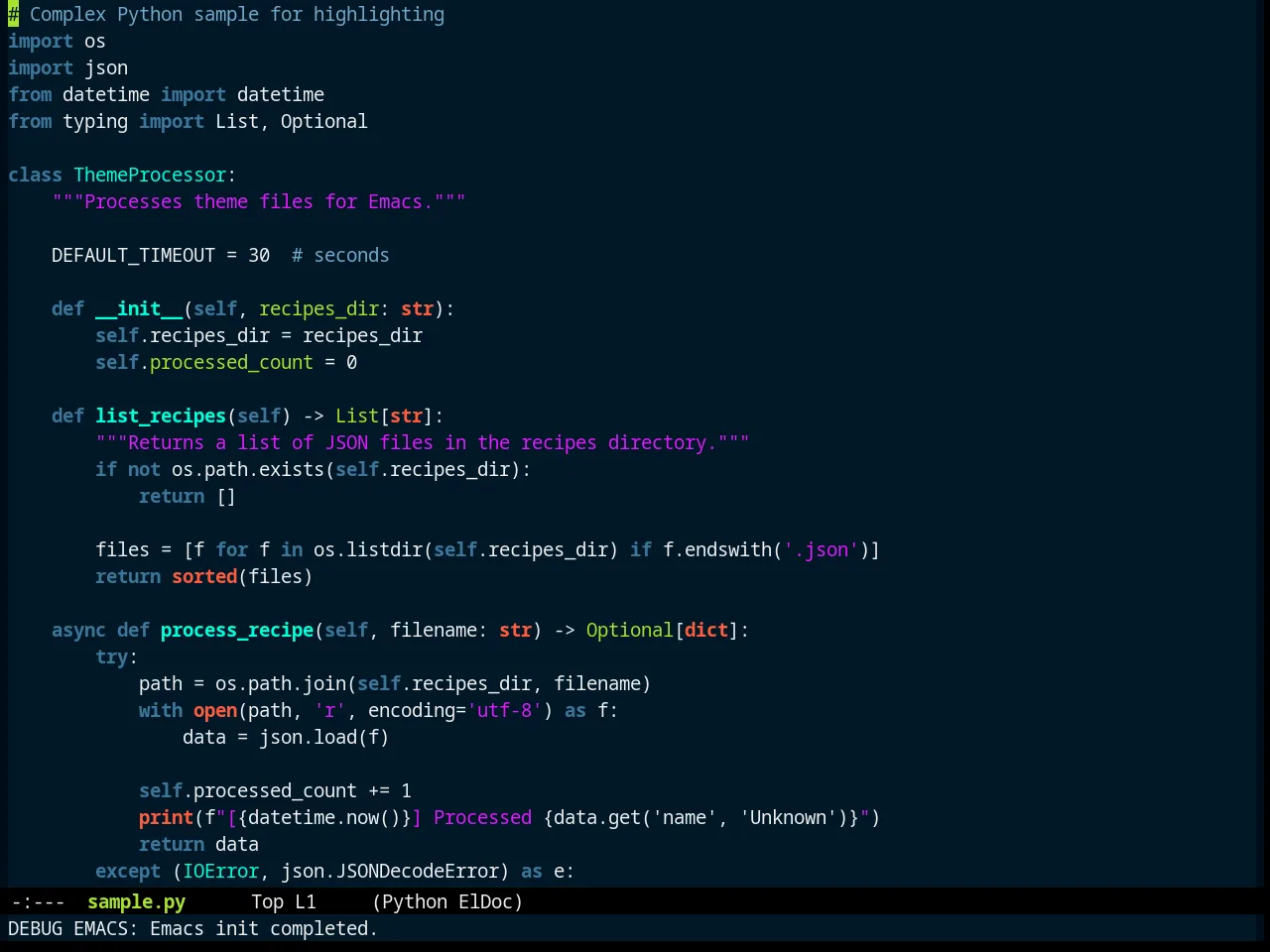Click 'path = os.path.join' line
This screenshot has width=1270, height=952.
(x=395, y=683)
